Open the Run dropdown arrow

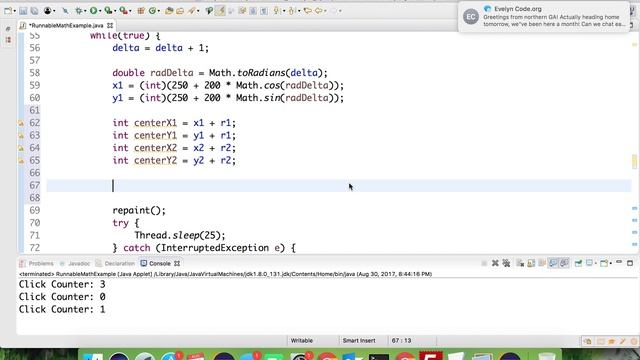[x=100, y=11]
